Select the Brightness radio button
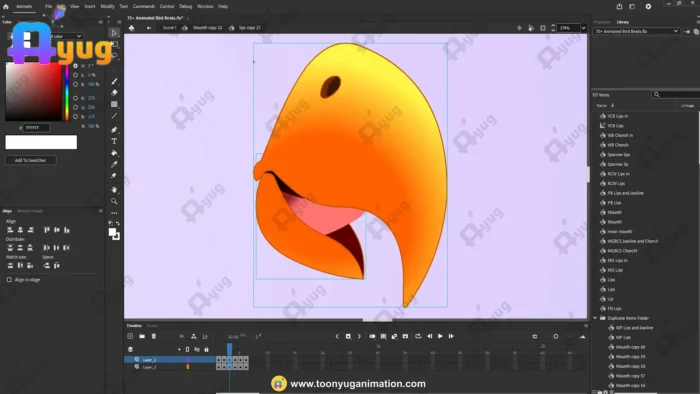Viewport: 700px width, 394px height. pos(75,84)
